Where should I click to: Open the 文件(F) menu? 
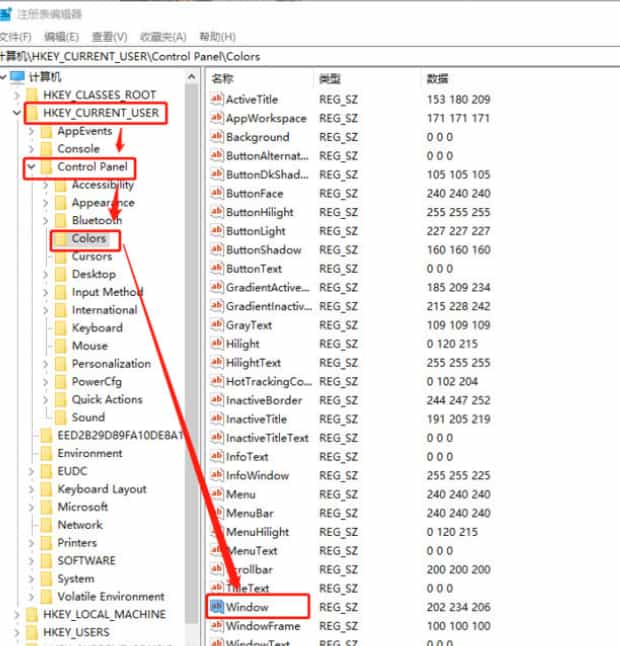[15, 37]
